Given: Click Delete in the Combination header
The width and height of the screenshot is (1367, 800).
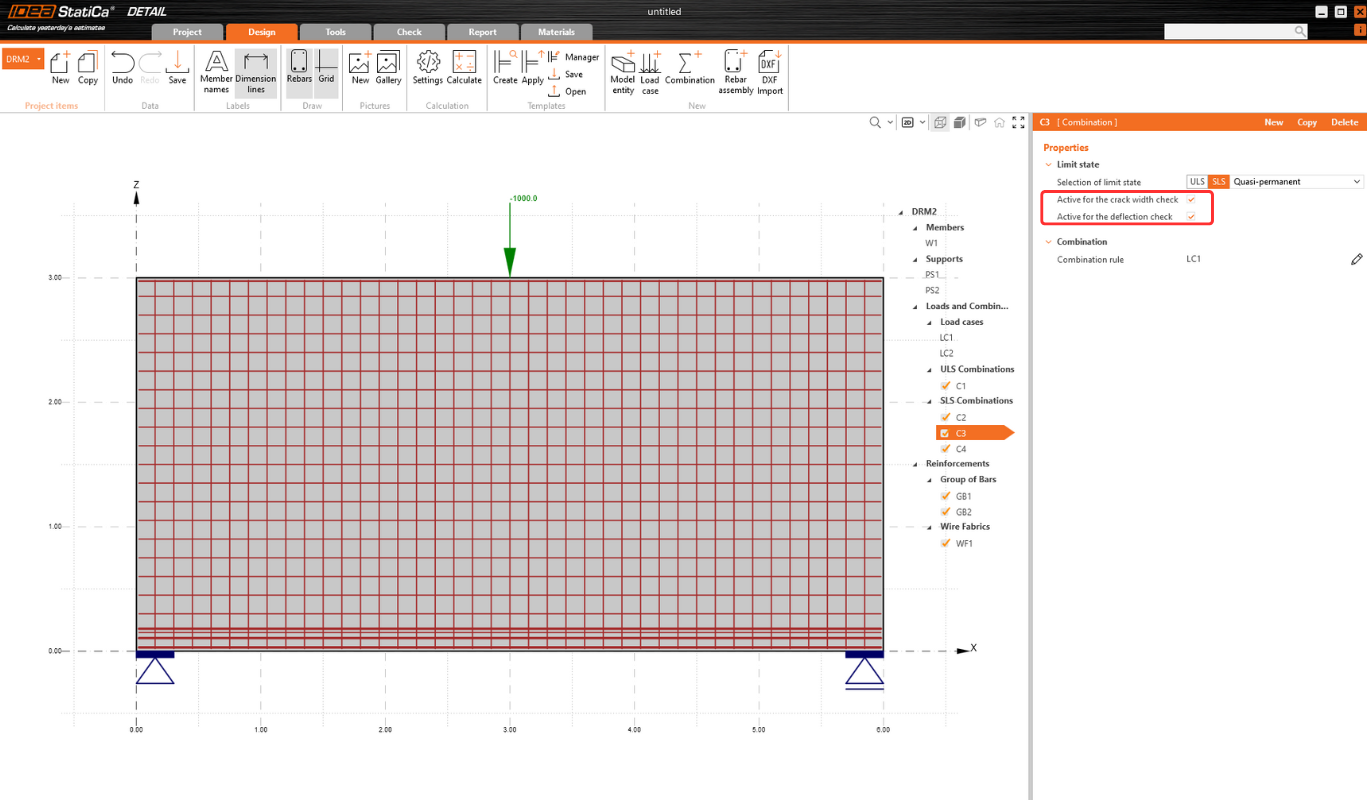Looking at the screenshot, I should [1344, 122].
